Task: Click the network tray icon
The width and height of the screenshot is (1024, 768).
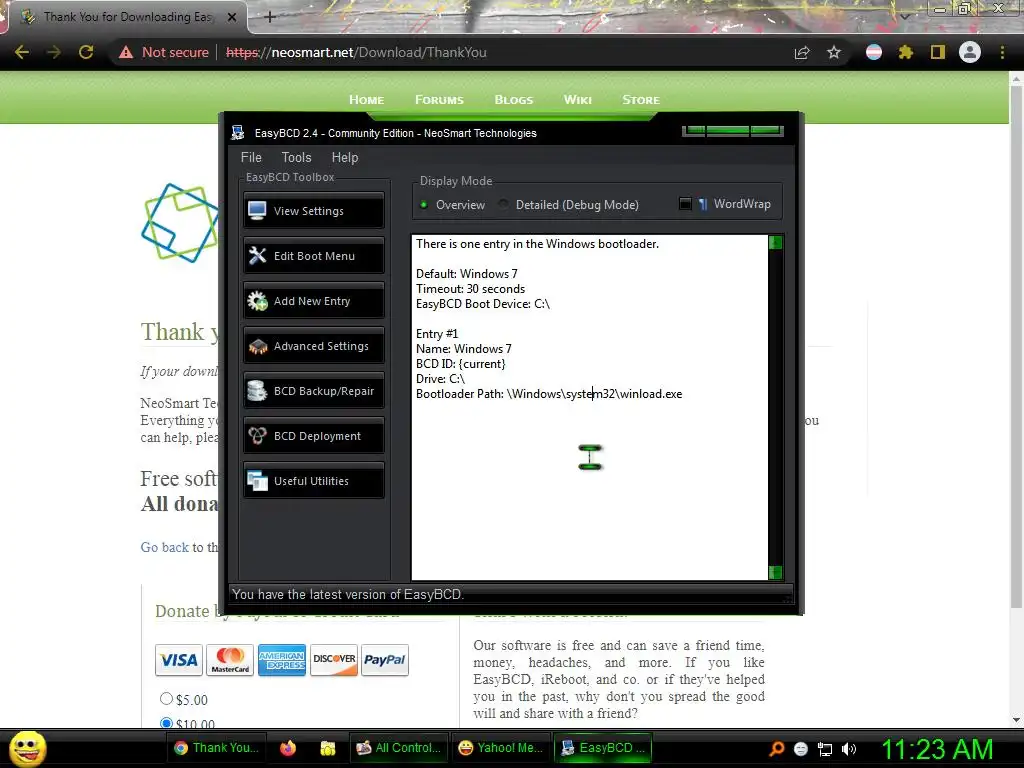Action: tap(825, 749)
